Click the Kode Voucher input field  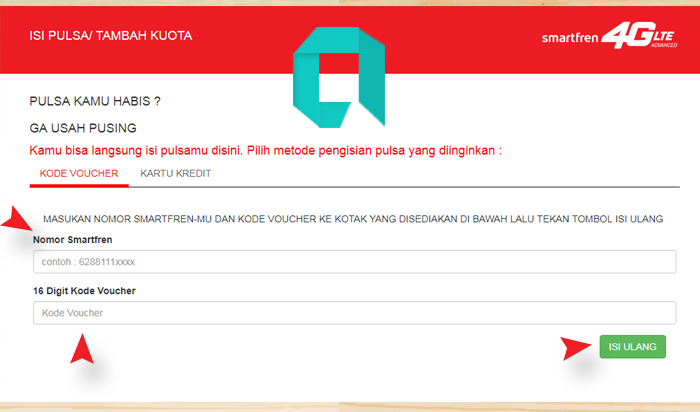click(x=354, y=313)
